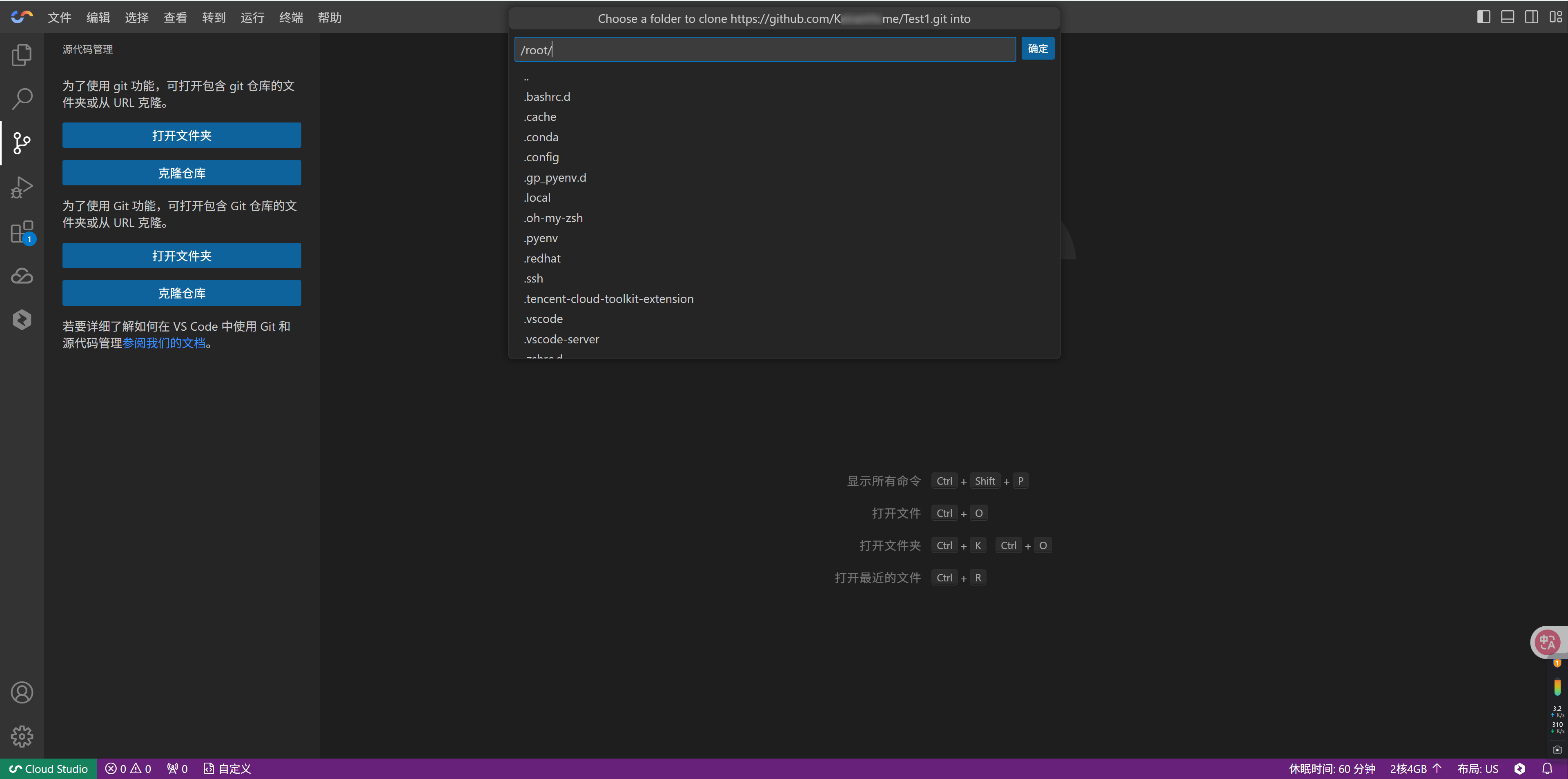Click the notifications bell in status bar
1568x779 pixels.
click(x=1547, y=768)
